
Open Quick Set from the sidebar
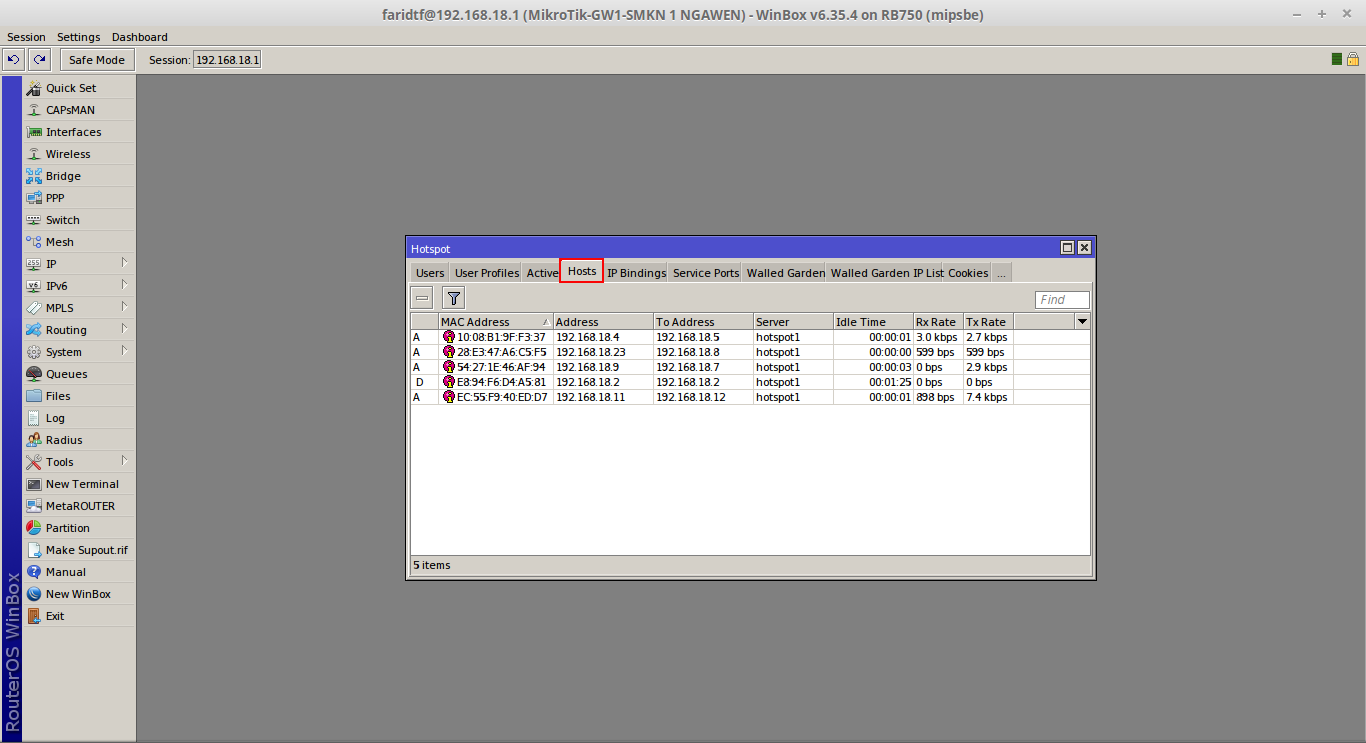[x=79, y=88]
